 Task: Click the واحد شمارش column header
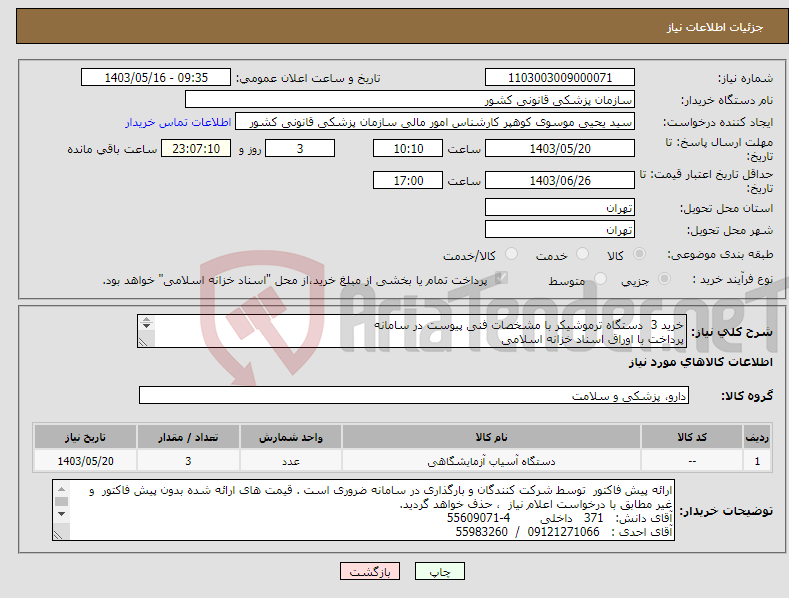[290, 437]
